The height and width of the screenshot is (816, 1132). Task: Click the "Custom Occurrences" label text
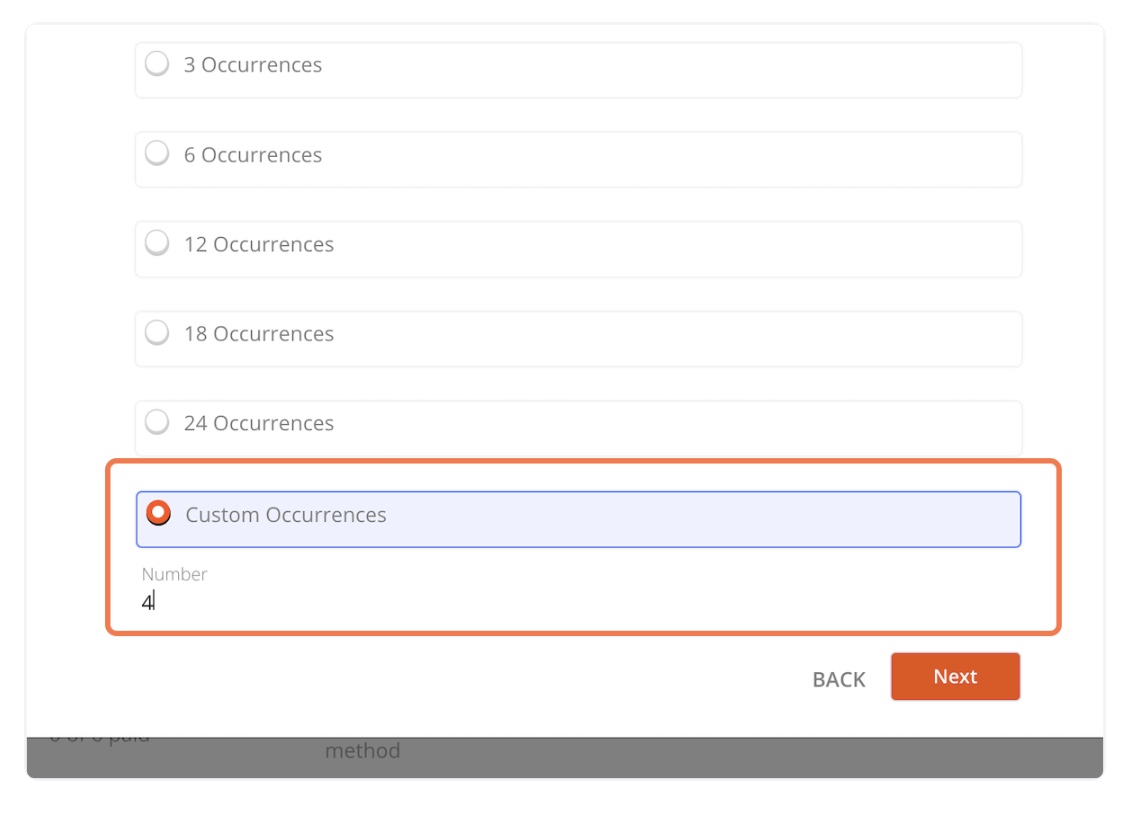286,515
